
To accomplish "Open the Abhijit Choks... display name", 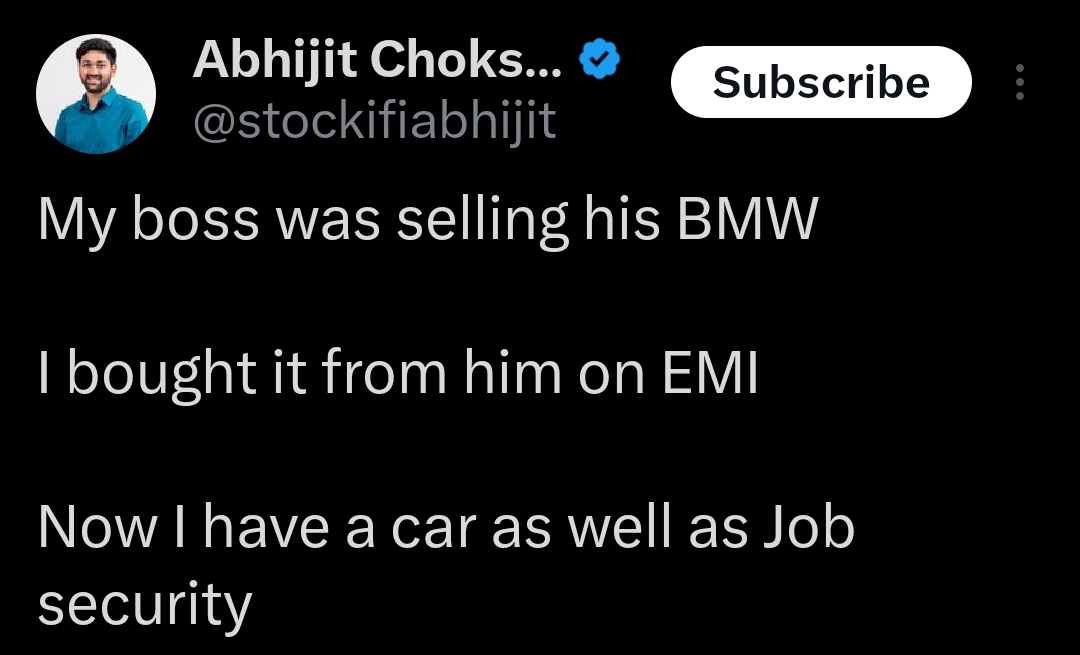I will (x=377, y=62).
